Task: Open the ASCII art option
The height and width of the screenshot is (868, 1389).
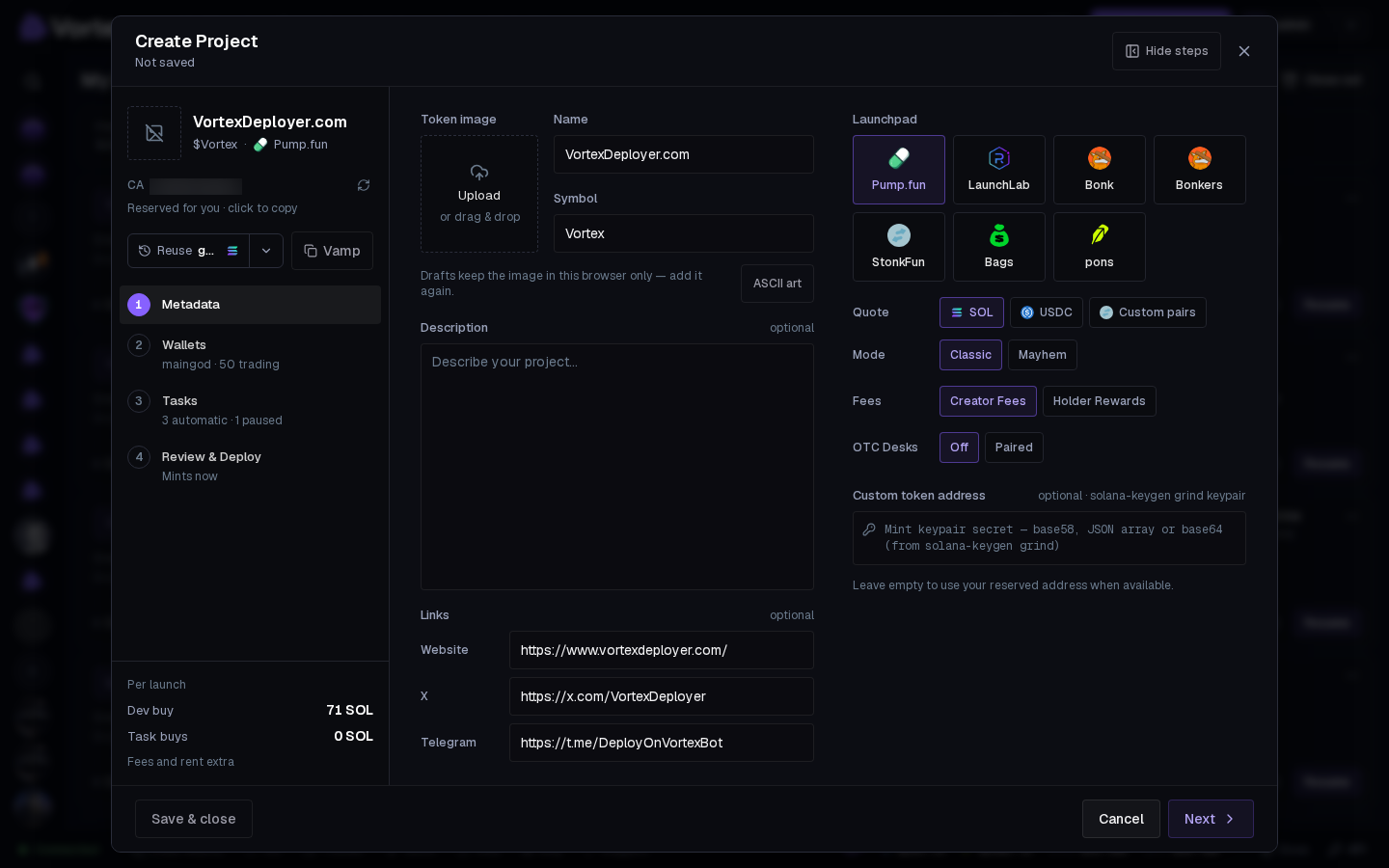Action: (777, 284)
